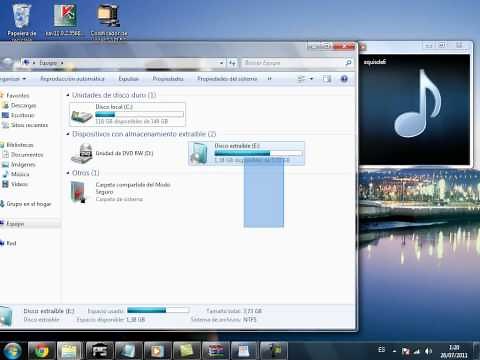Choose Reproducción automática in the toolbar

[x=72, y=79]
